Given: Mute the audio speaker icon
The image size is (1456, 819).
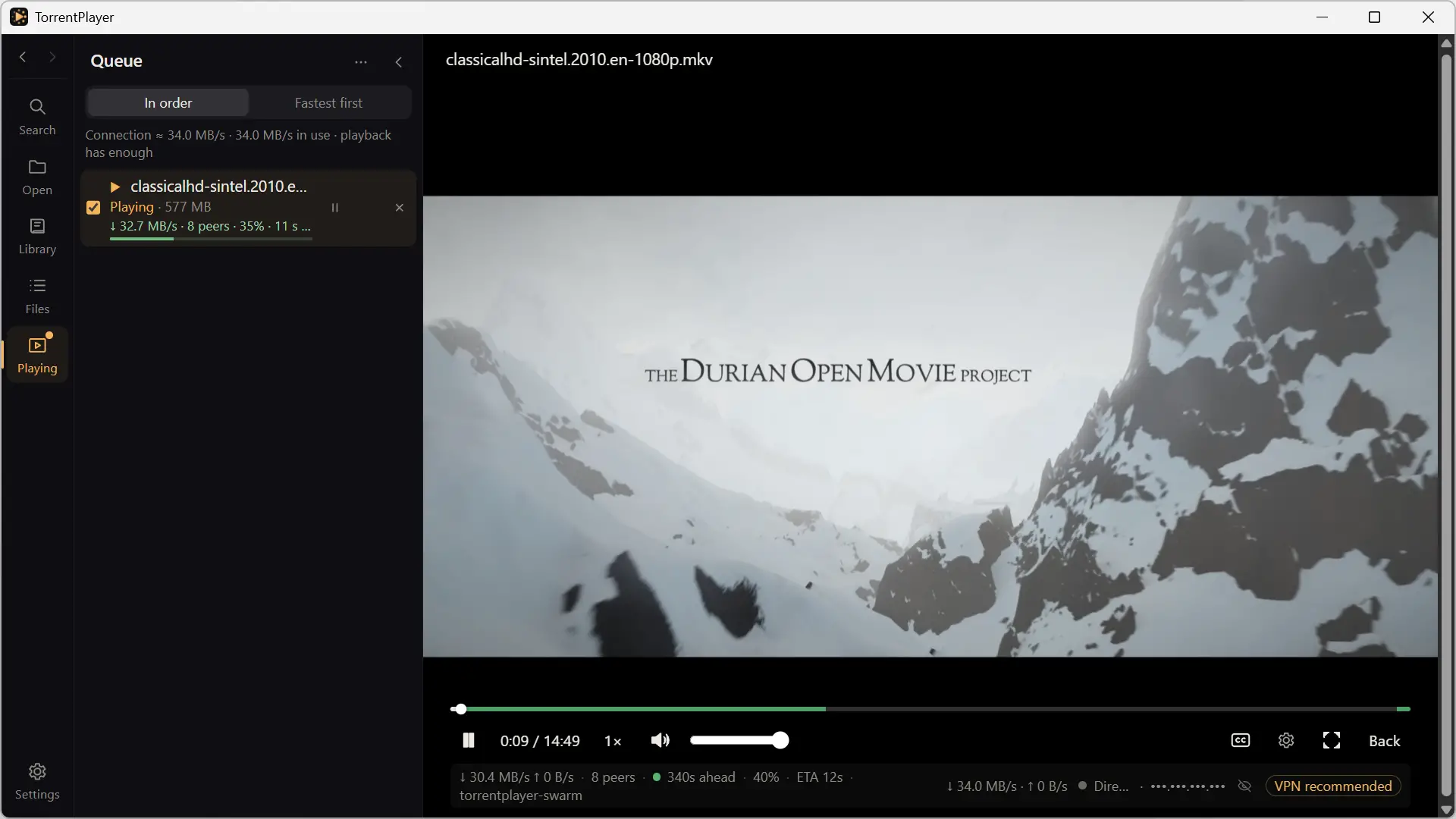Looking at the screenshot, I should (661, 740).
